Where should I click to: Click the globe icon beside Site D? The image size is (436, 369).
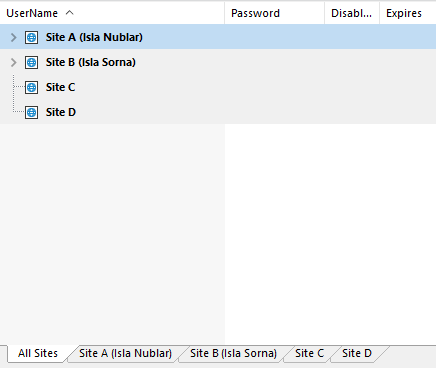31,112
